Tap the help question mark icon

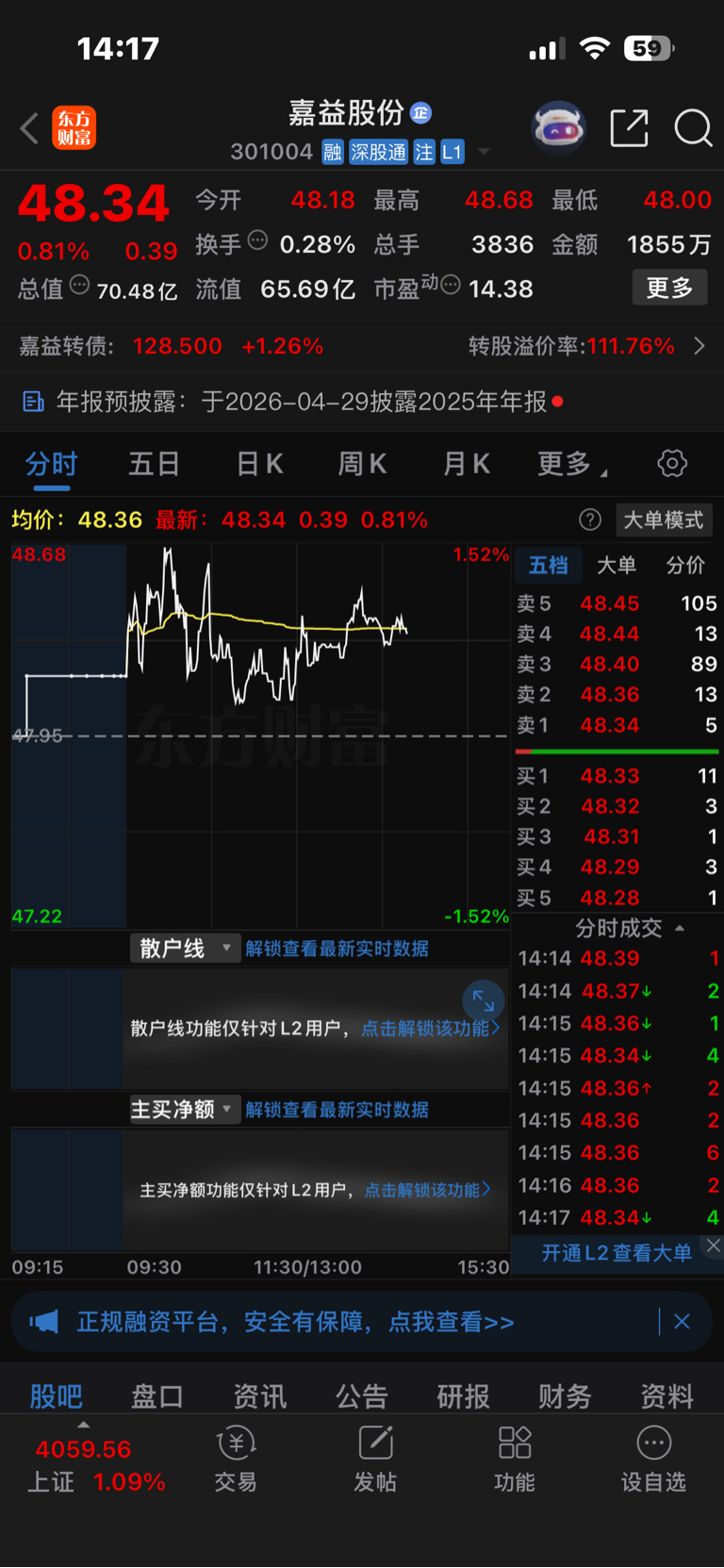click(x=590, y=520)
